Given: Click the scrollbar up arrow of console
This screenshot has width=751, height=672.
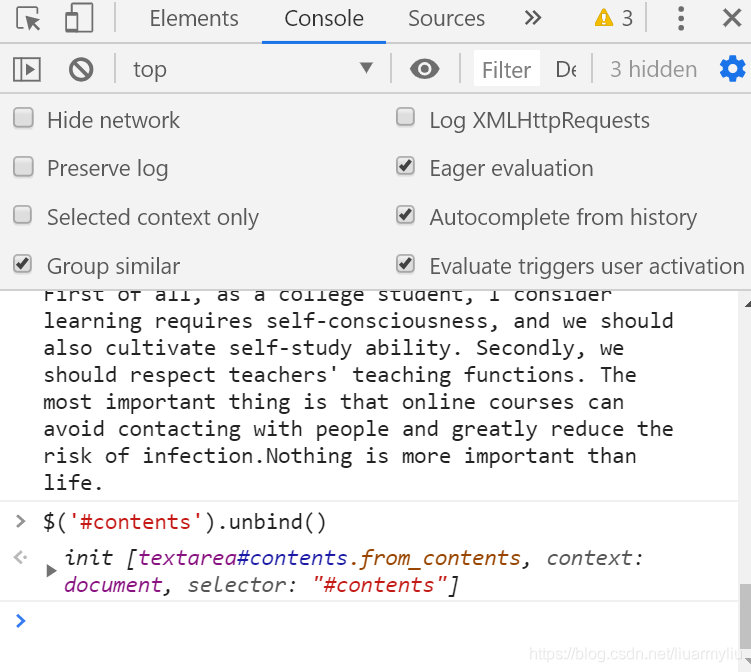Looking at the screenshot, I should click(x=747, y=304).
